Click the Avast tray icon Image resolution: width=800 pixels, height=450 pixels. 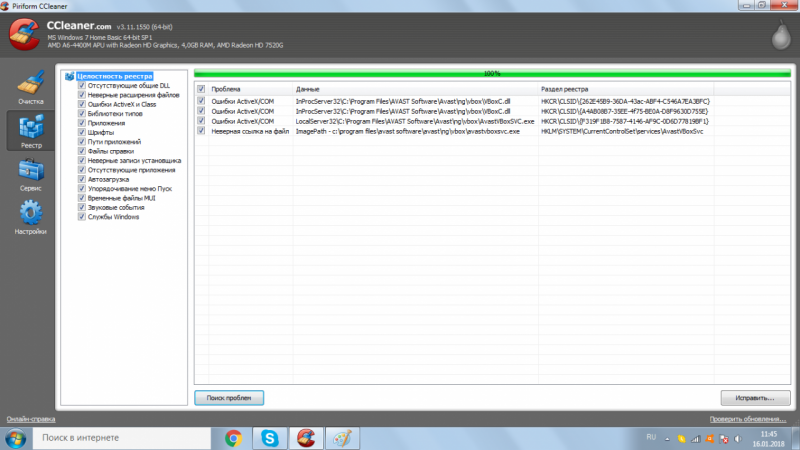(x=710, y=439)
